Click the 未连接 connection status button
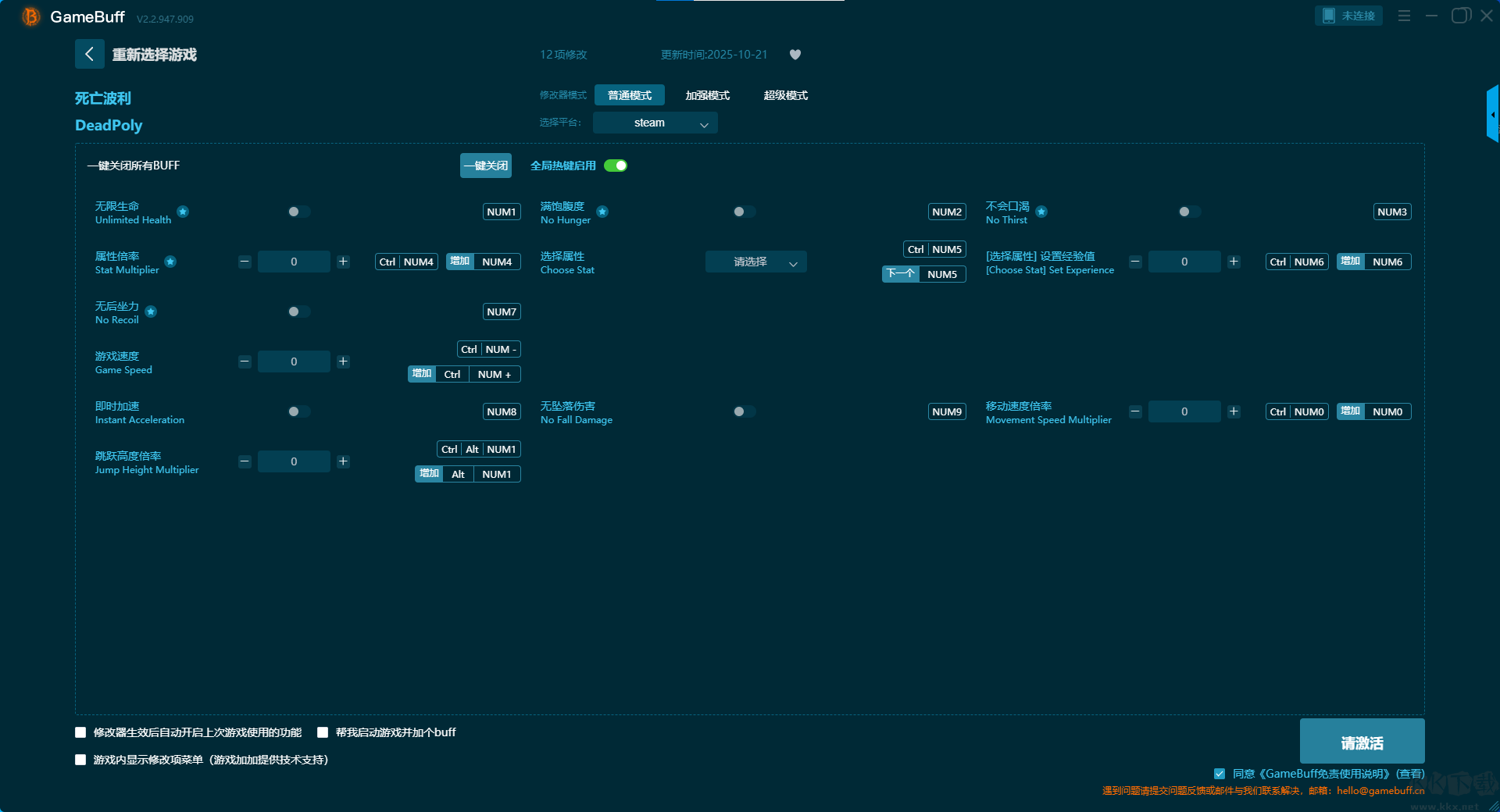1500x812 pixels. (1349, 16)
